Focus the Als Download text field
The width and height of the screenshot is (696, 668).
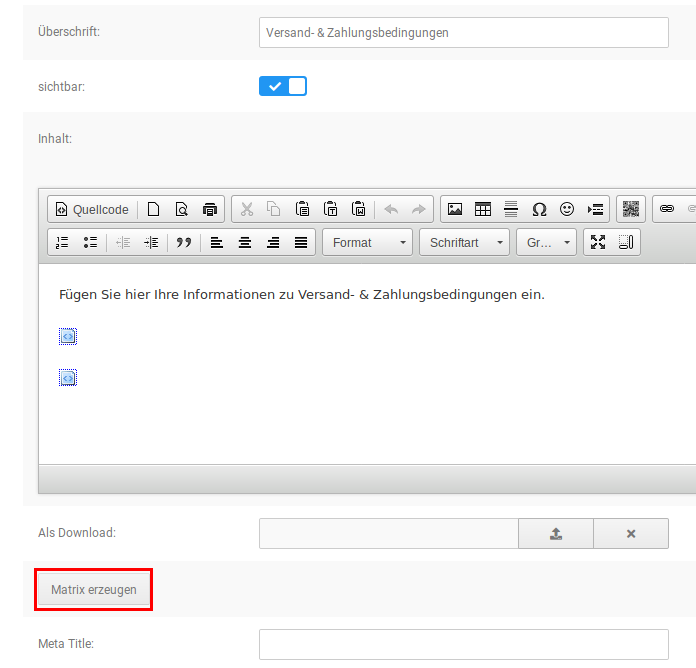pos(389,534)
